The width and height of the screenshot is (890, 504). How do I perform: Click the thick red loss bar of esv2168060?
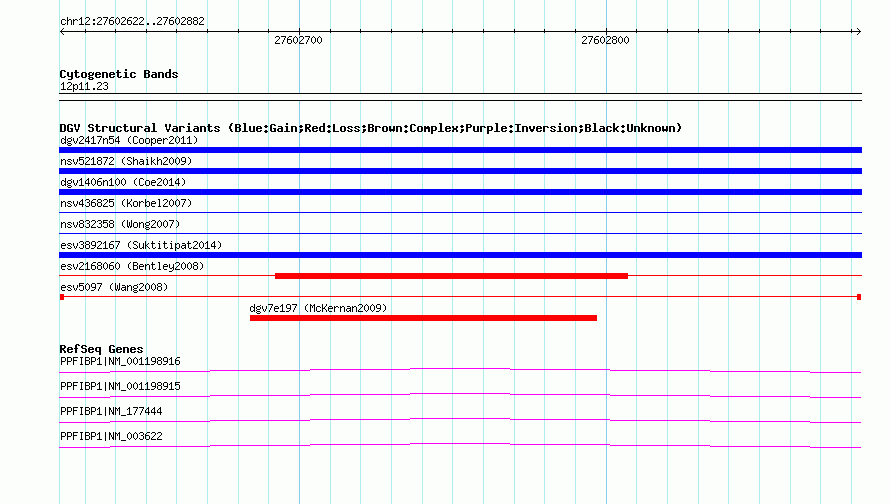[x=451, y=276]
